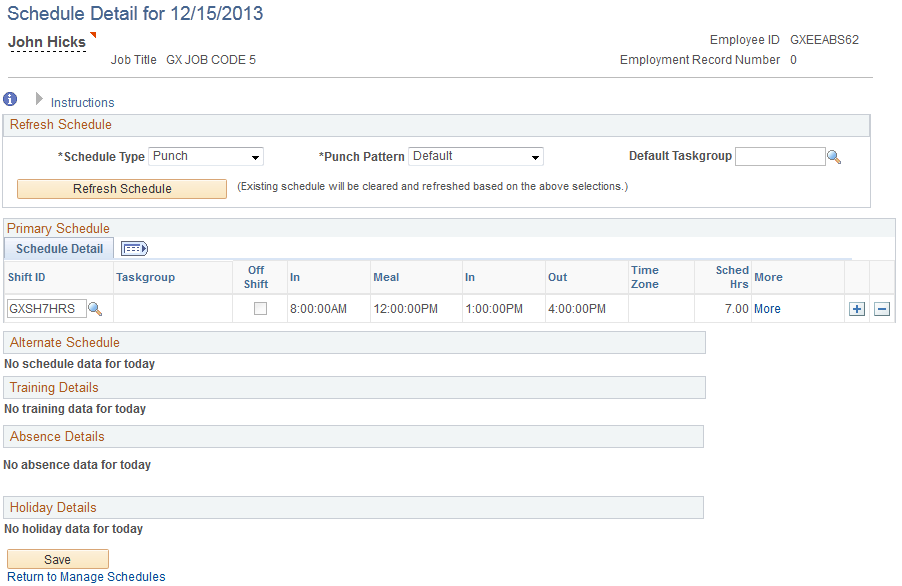Screen dimensions: 902x586
Task: Click the information icon near Instructions
Action: tap(10, 99)
